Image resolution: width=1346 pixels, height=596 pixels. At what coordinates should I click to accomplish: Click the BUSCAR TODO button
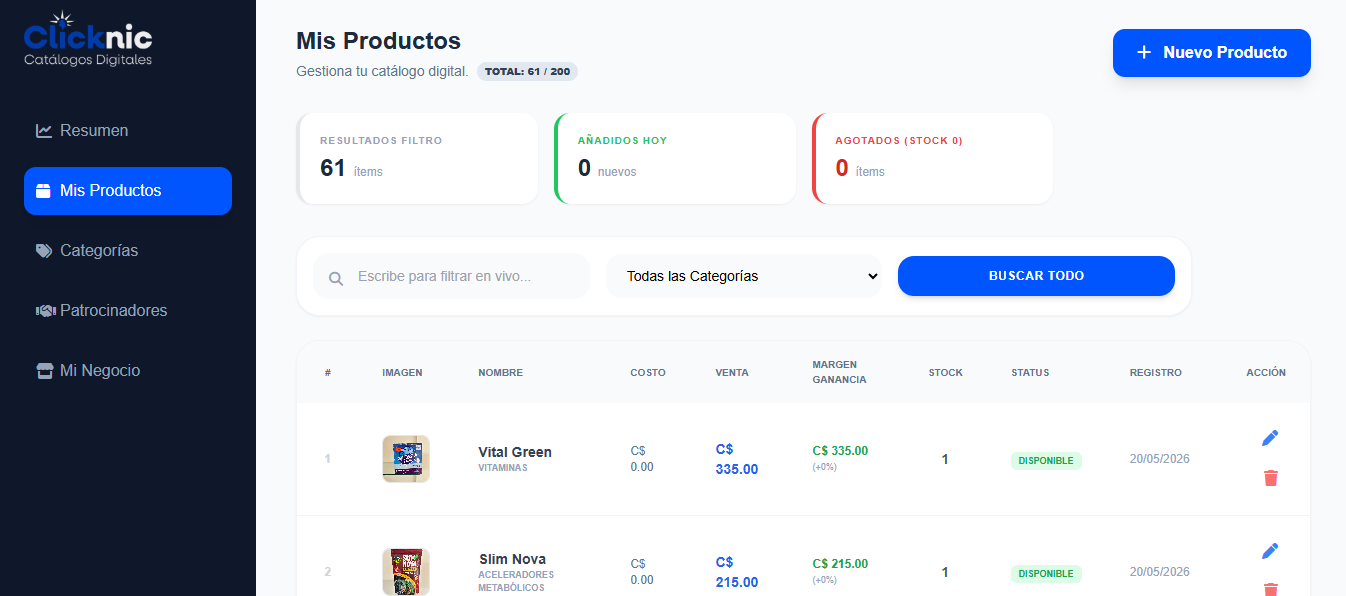coord(1036,276)
